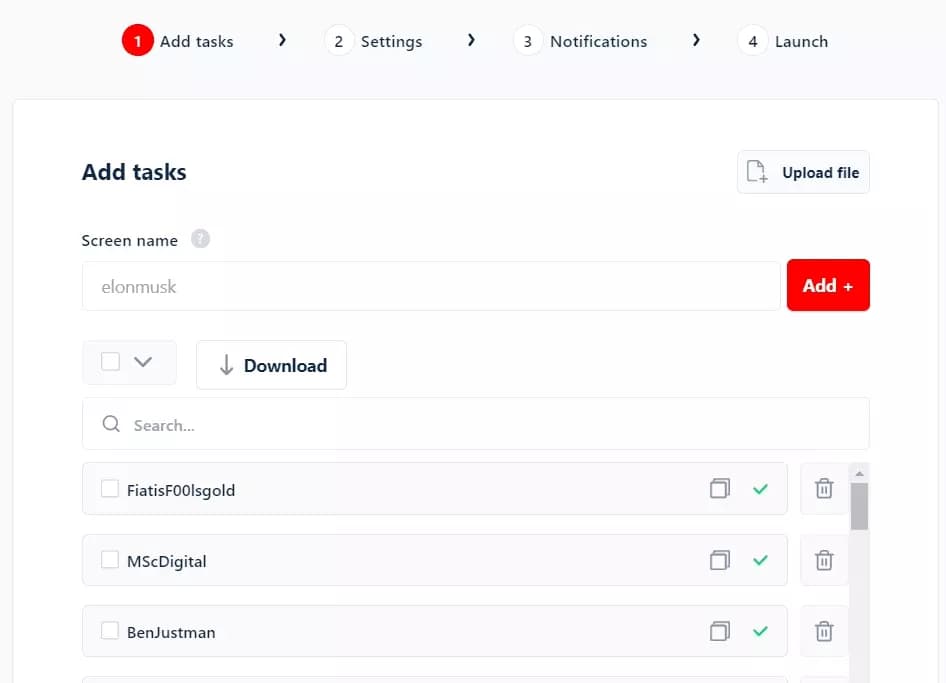Check the FiatisF00lsgold checkbox
The image size is (946, 683).
coord(110,489)
